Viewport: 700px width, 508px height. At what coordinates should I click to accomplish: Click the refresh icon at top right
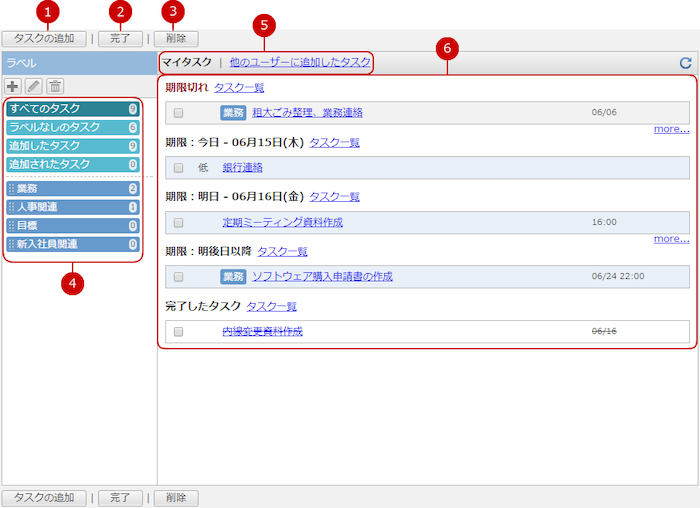click(x=685, y=63)
